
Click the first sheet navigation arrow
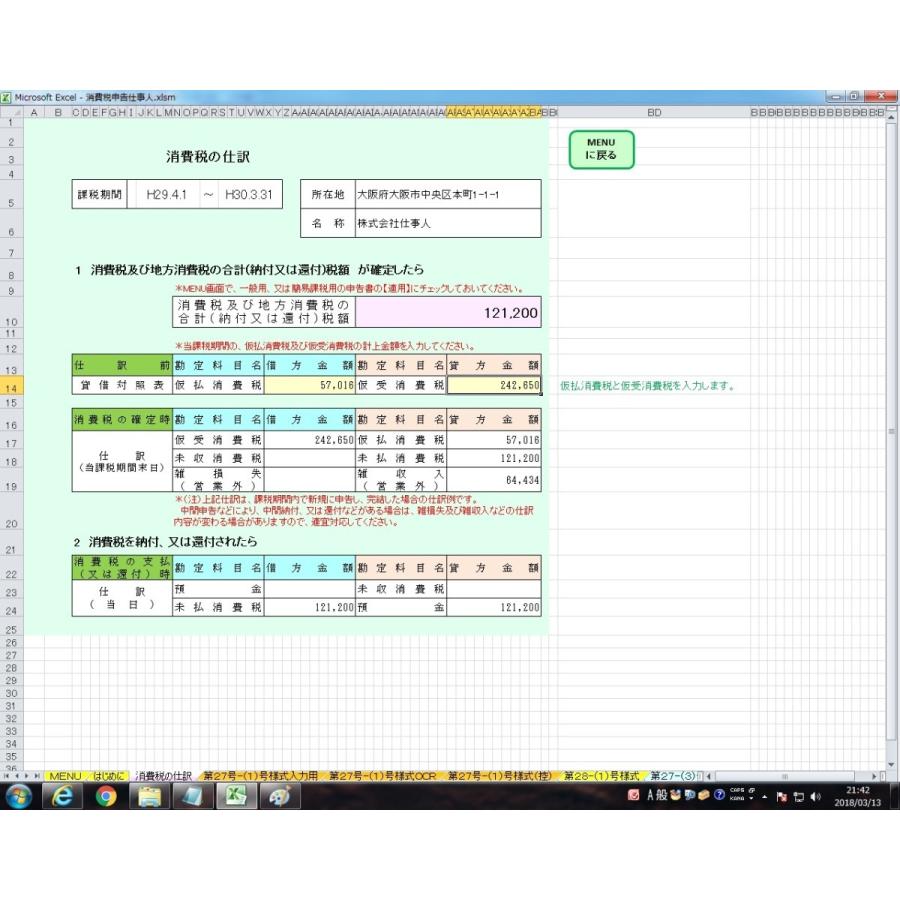pos(8,776)
